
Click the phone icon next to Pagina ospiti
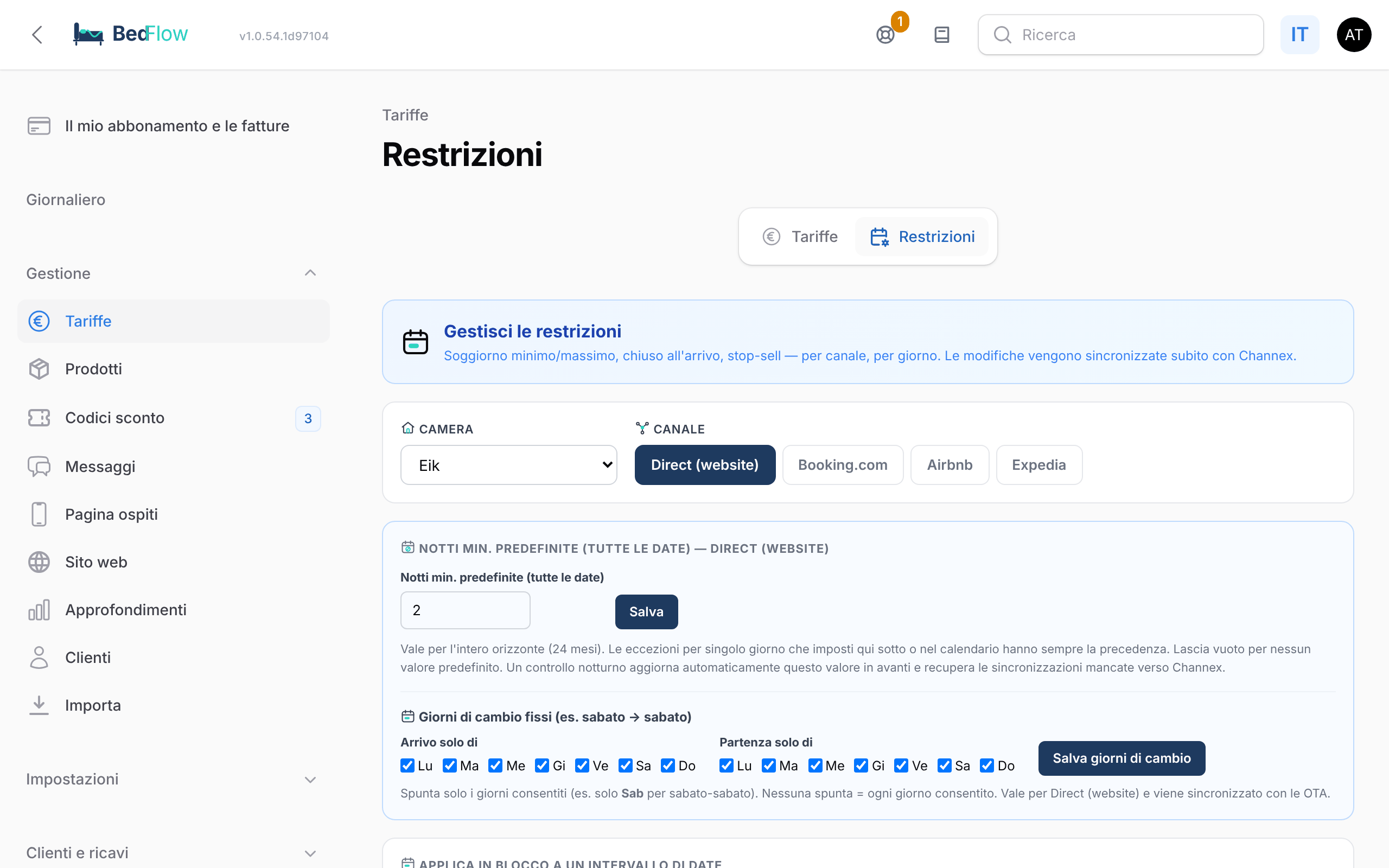(x=39, y=514)
